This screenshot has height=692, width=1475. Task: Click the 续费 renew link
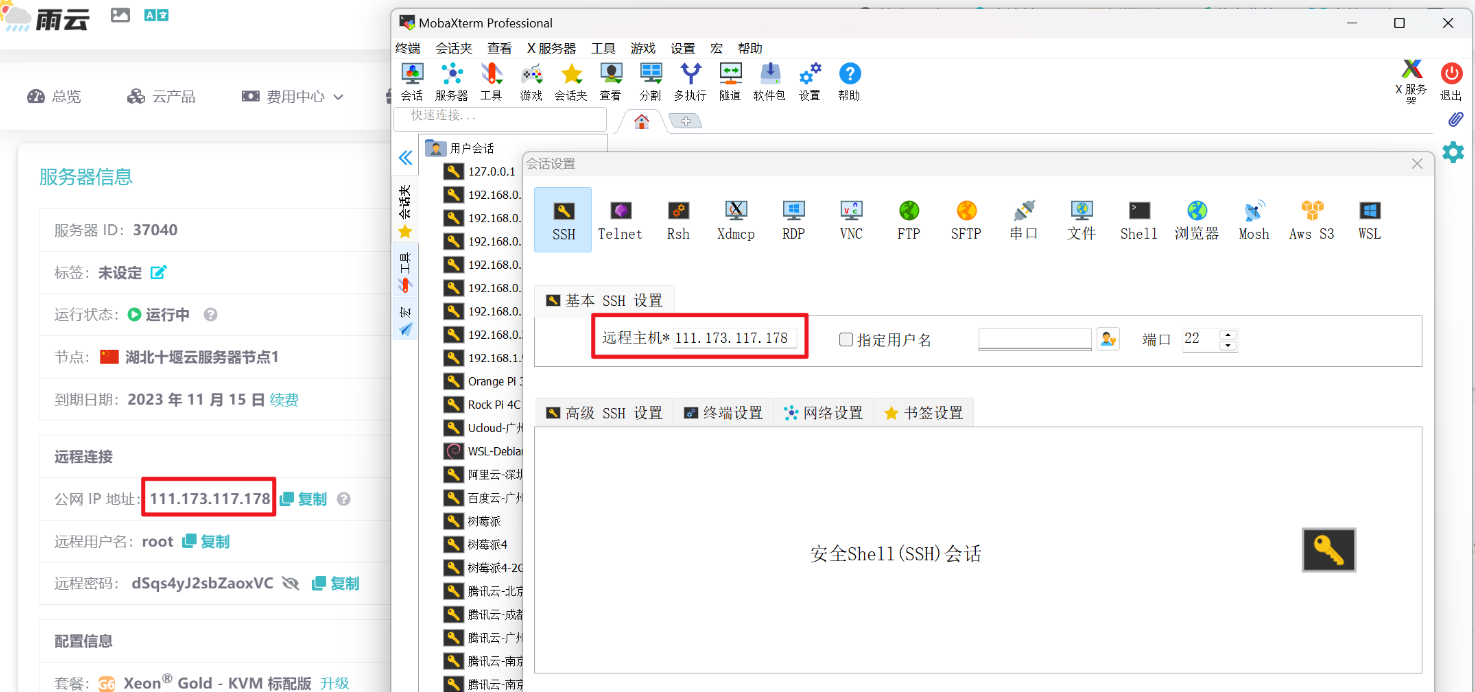point(284,400)
